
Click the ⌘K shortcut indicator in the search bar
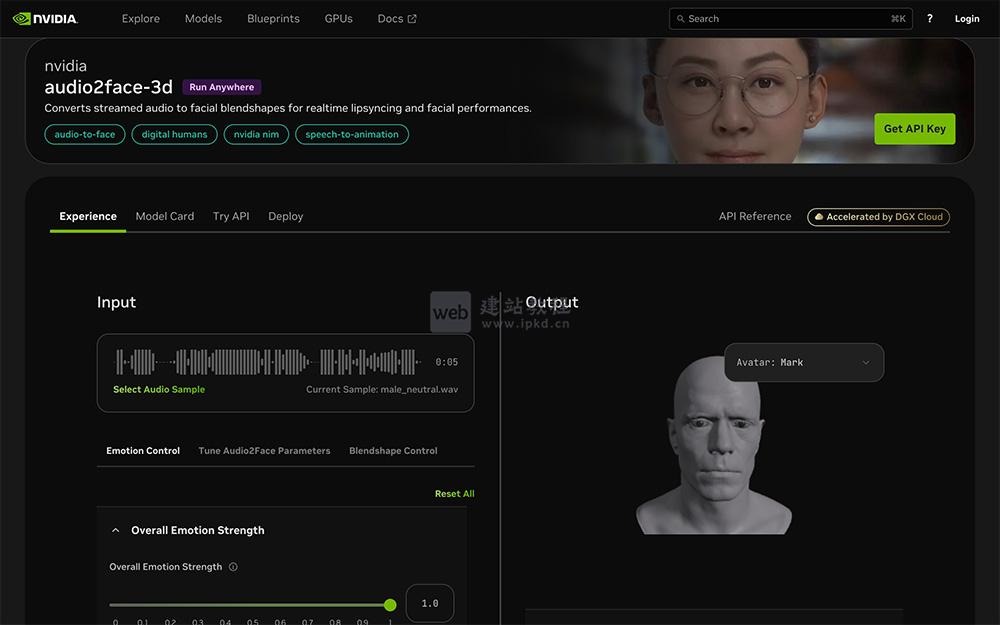coord(895,18)
